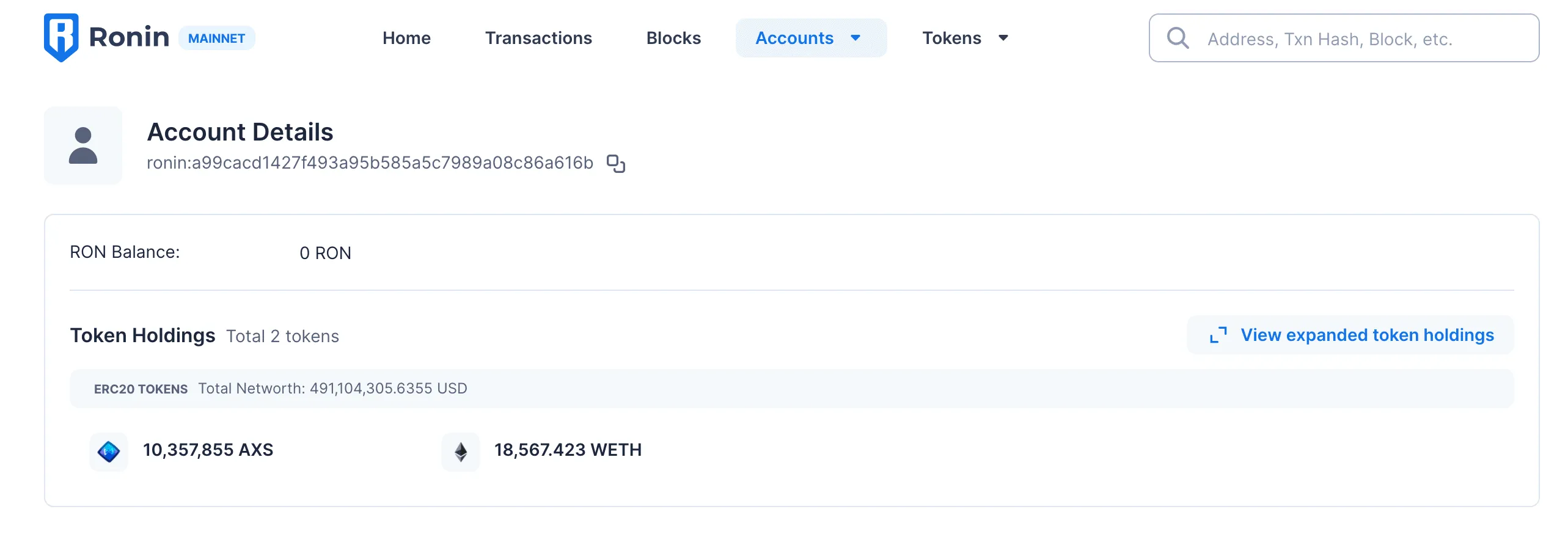This screenshot has width=1568, height=545.
Task: Click the Ronin shield logo
Action: [x=61, y=37]
